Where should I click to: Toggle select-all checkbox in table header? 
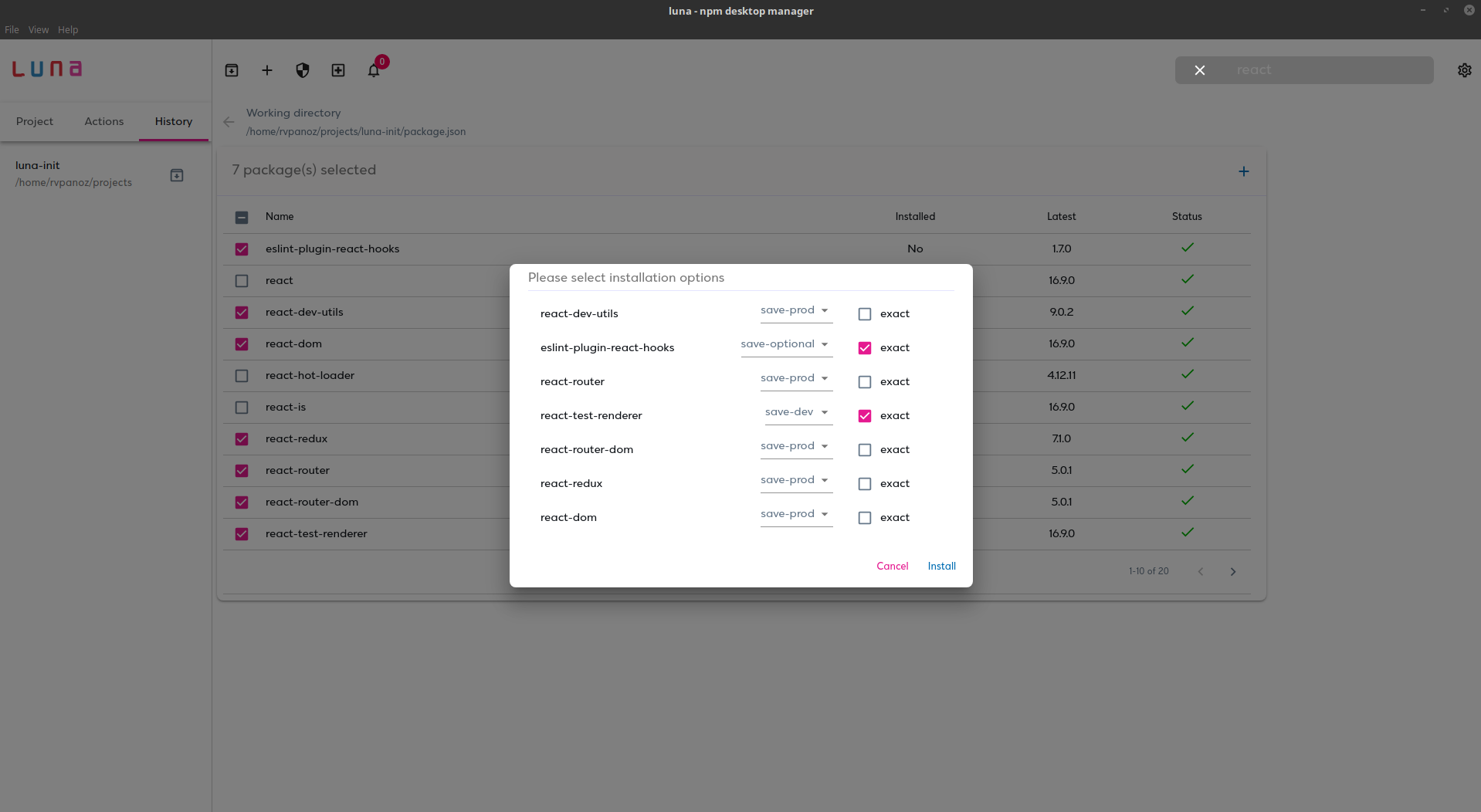pyautogui.click(x=242, y=218)
